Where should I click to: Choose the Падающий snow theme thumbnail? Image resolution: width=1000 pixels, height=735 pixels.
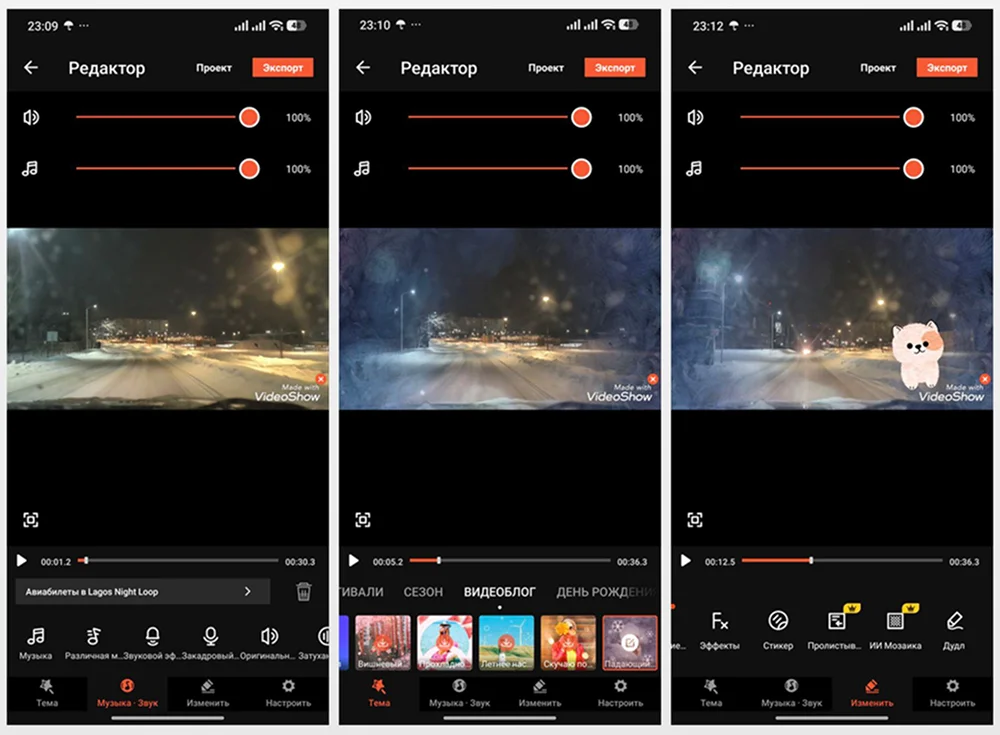coord(630,642)
